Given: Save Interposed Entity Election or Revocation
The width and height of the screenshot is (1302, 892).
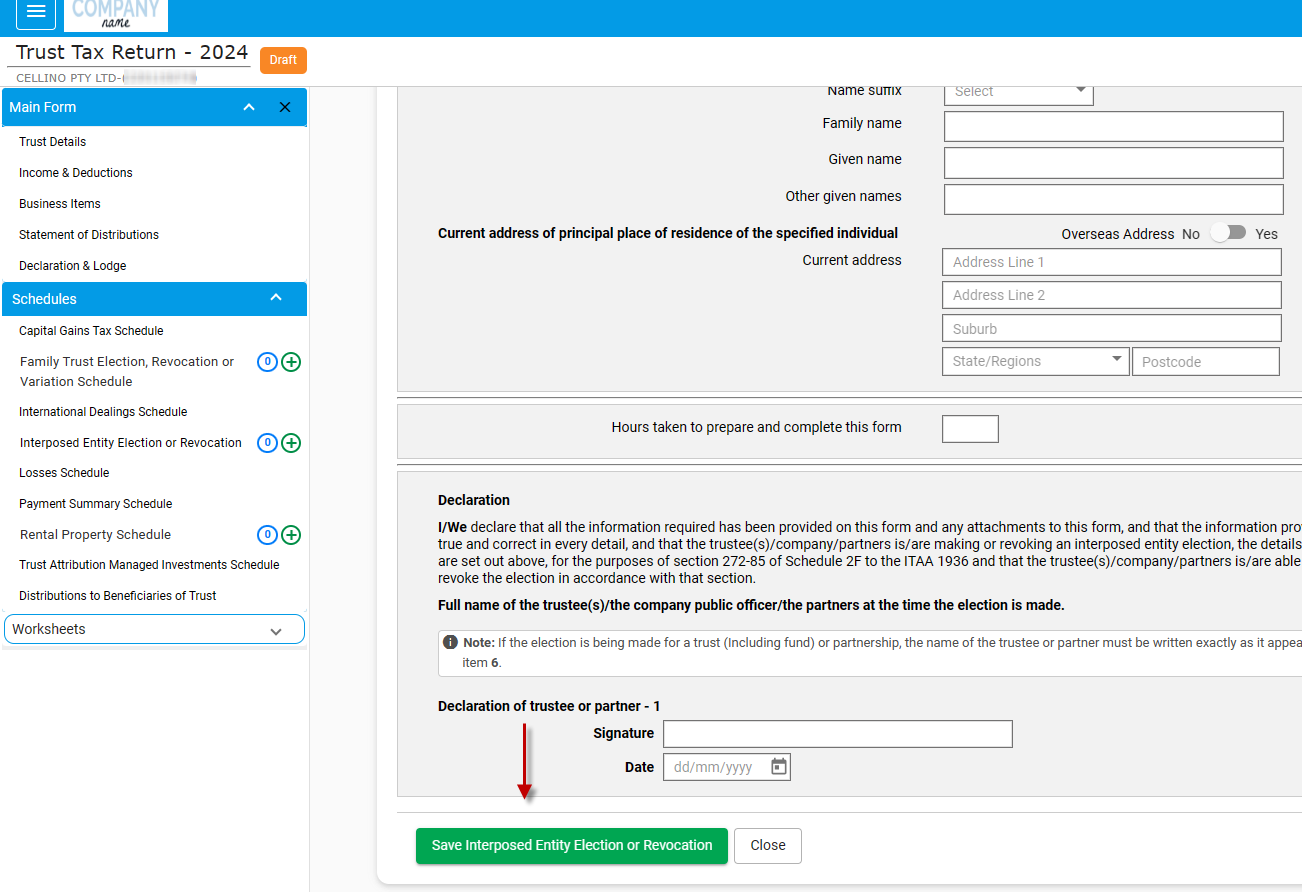Looking at the screenshot, I should pyautogui.click(x=571, y=845).
